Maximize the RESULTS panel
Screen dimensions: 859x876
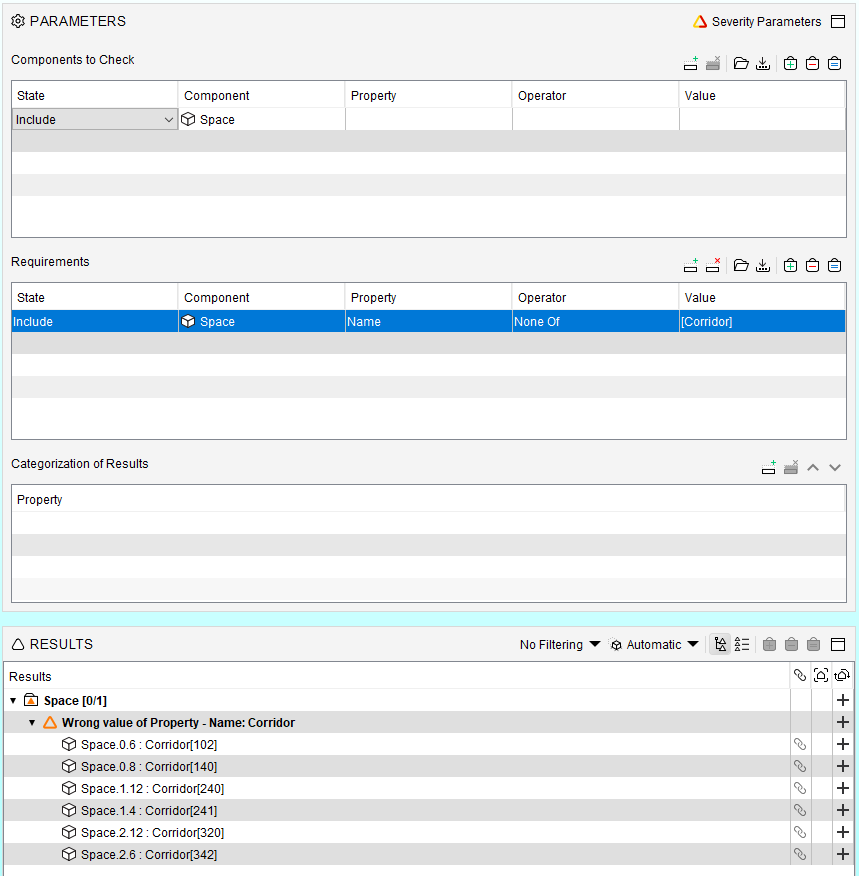click(x=838, y=644)
